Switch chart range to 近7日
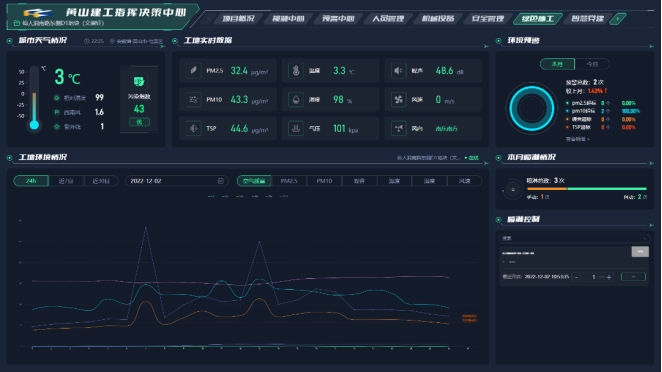This screenshot has height=372, width=662. click(66, 181)
